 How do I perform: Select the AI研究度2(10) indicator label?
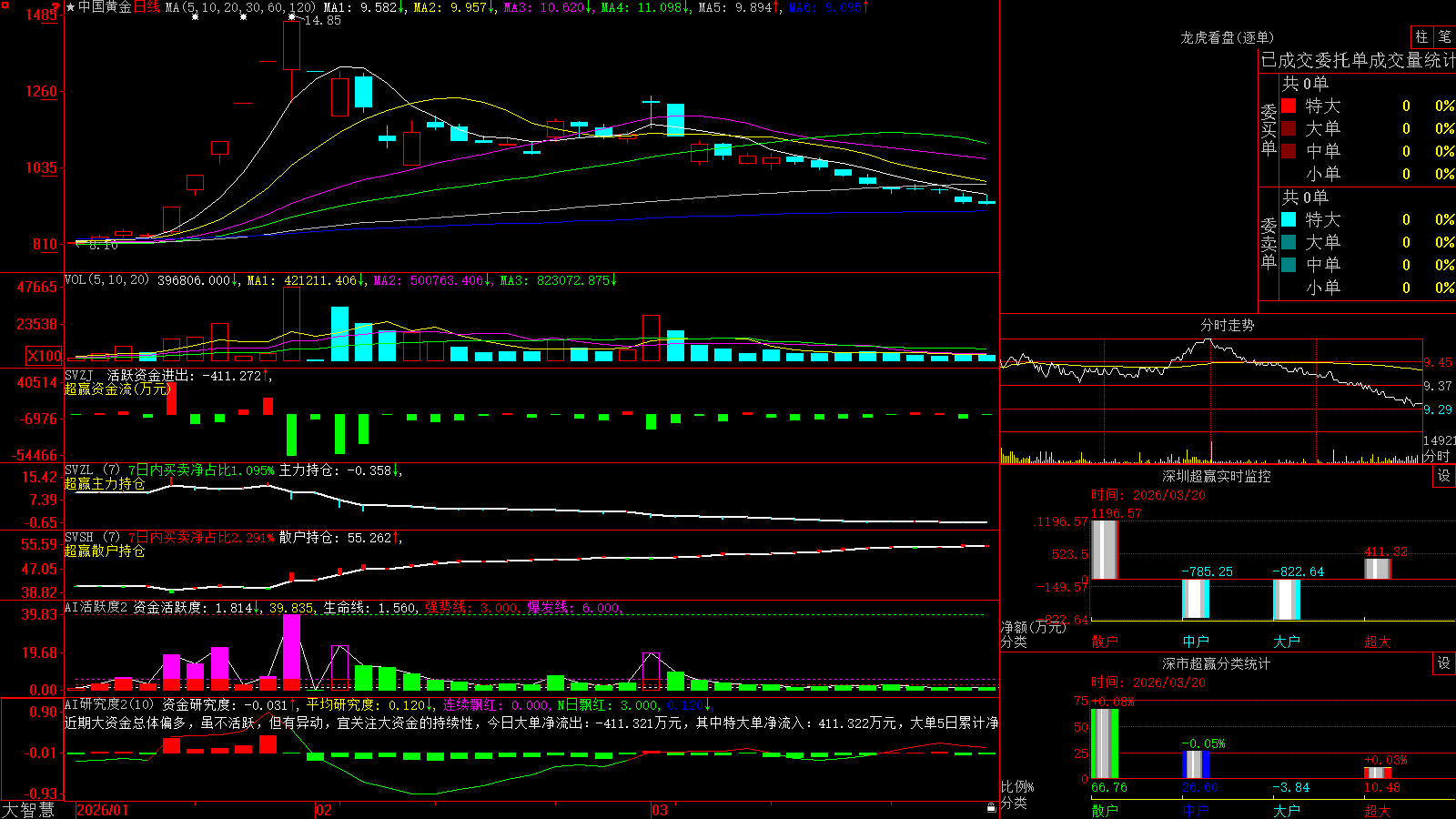[x=109, y=705]
